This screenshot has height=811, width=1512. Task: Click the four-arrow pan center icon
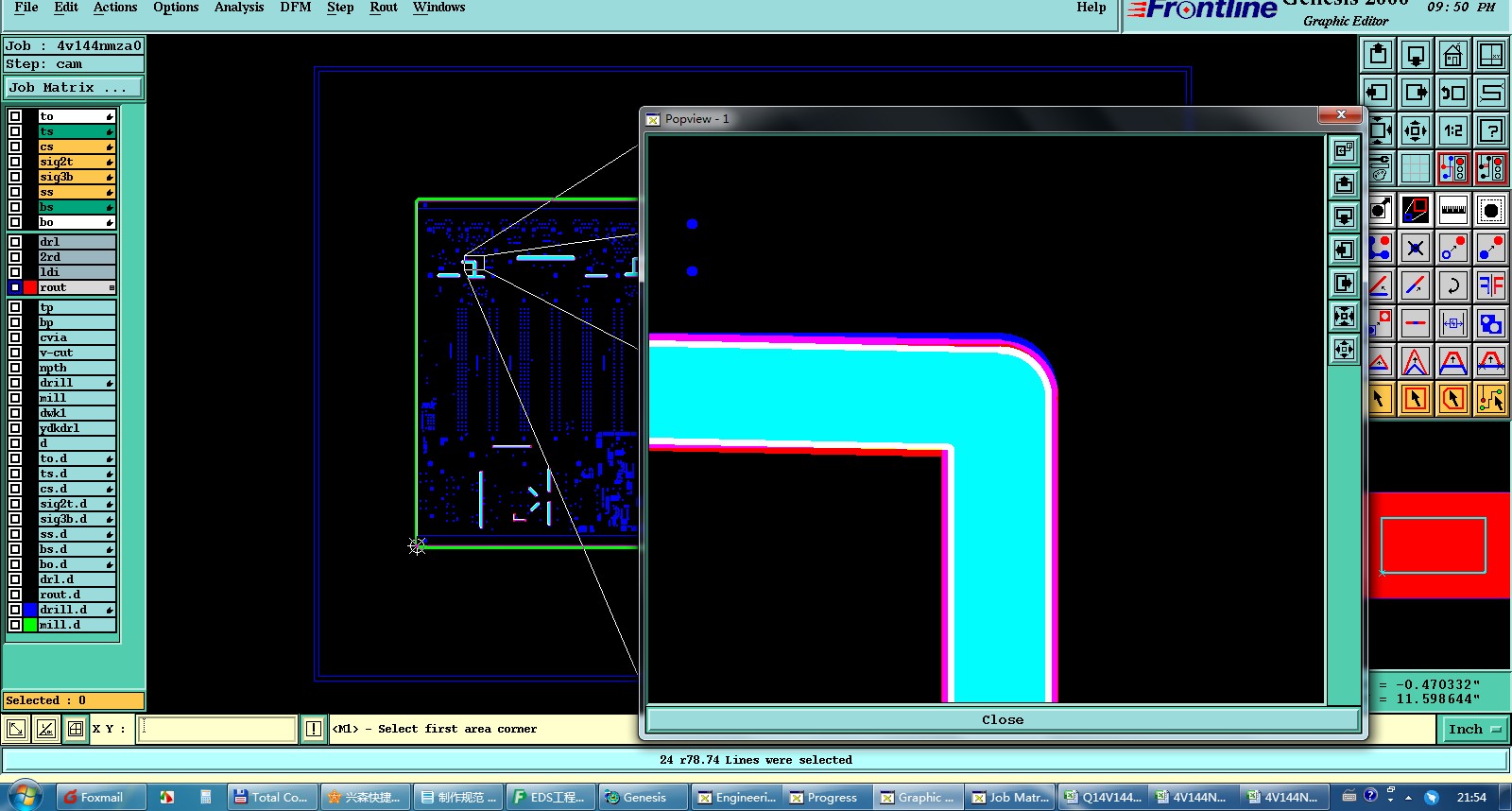(1416, 130)
